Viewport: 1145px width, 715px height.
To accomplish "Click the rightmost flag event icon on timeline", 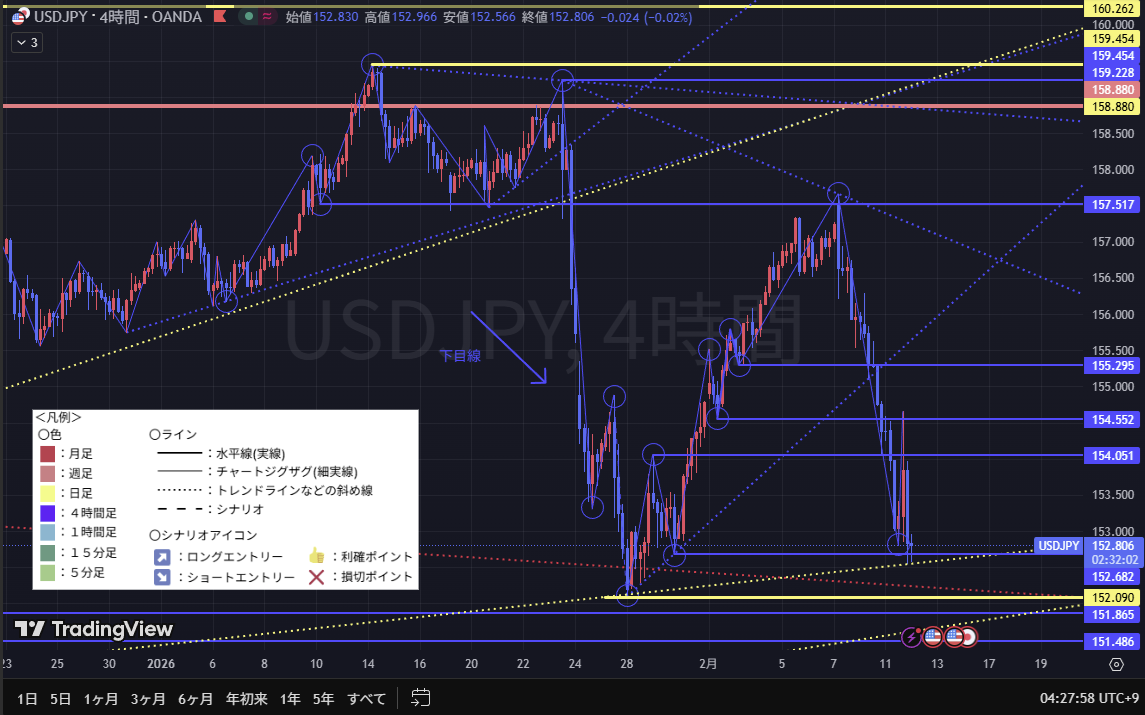I will tap(967, 636).
